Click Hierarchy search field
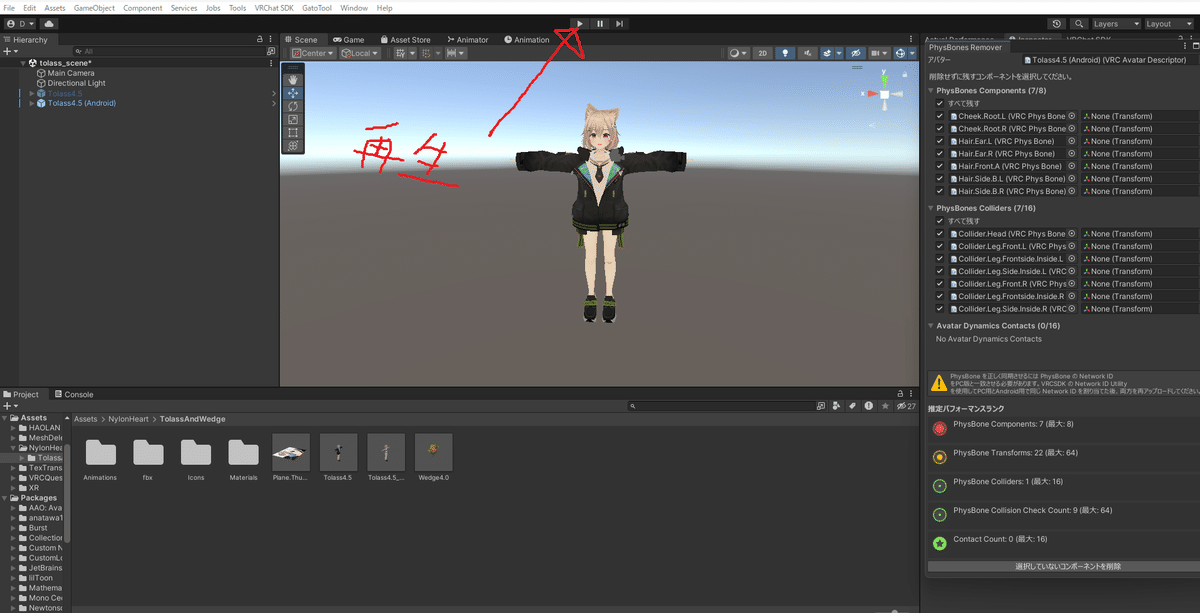The width and height of the screenshot is (1200, 613). pos(168,51)
